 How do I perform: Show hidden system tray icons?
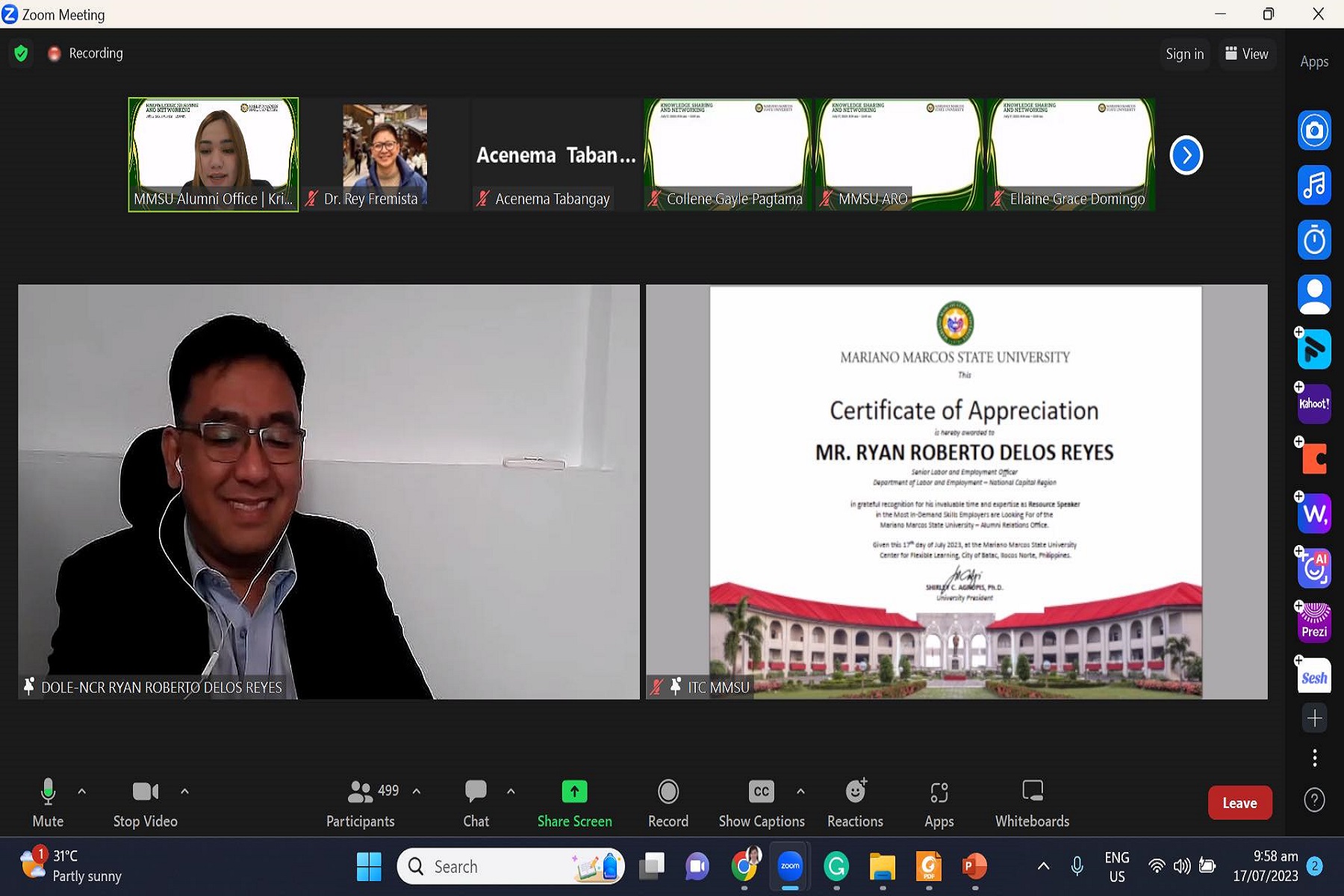coord(1043,866)
